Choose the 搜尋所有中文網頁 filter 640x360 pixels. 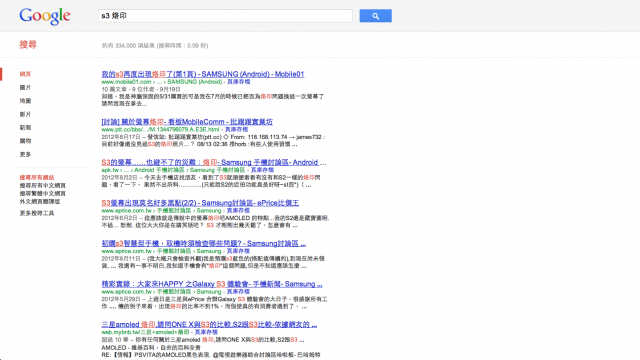click(42, 185)
